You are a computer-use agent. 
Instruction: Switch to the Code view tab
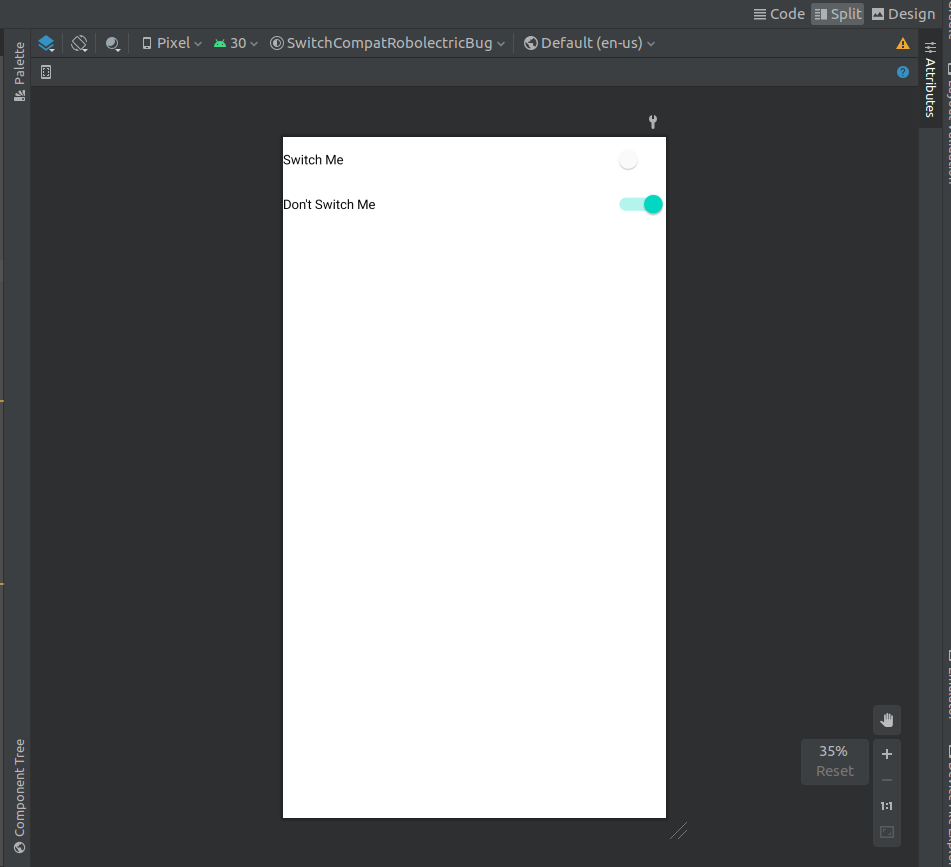[x=779, y=13]
